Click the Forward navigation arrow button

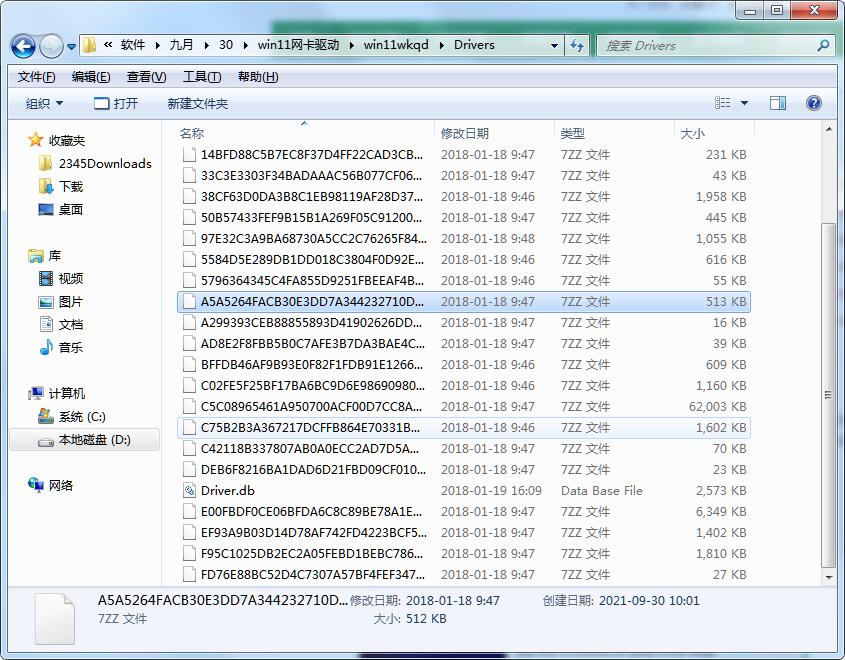pyautogui.click(x=52, y=46)
